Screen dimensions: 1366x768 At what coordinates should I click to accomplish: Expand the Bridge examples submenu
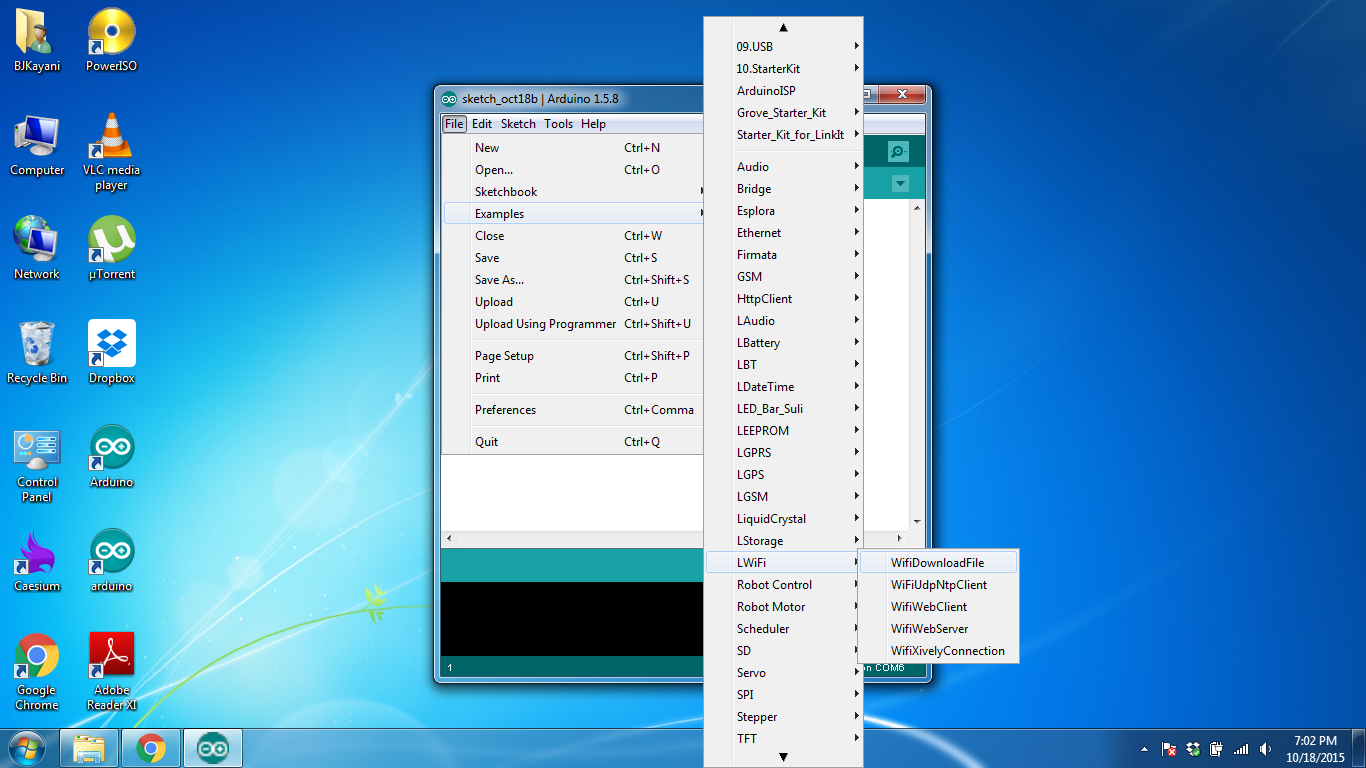click(x=783, y=189)
